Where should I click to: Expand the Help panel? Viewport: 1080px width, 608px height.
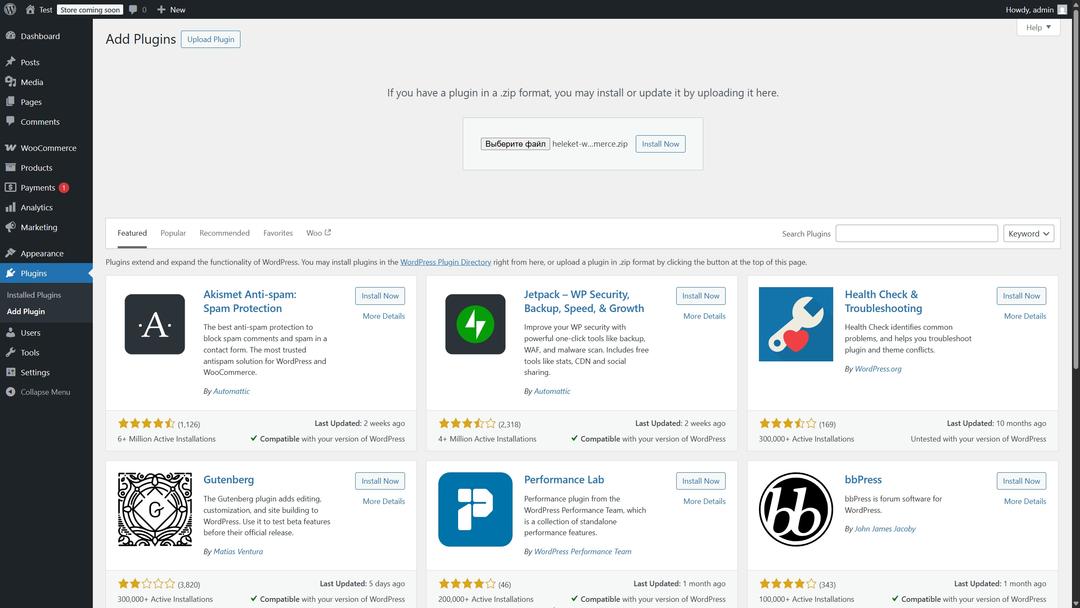pos(1039,28)
